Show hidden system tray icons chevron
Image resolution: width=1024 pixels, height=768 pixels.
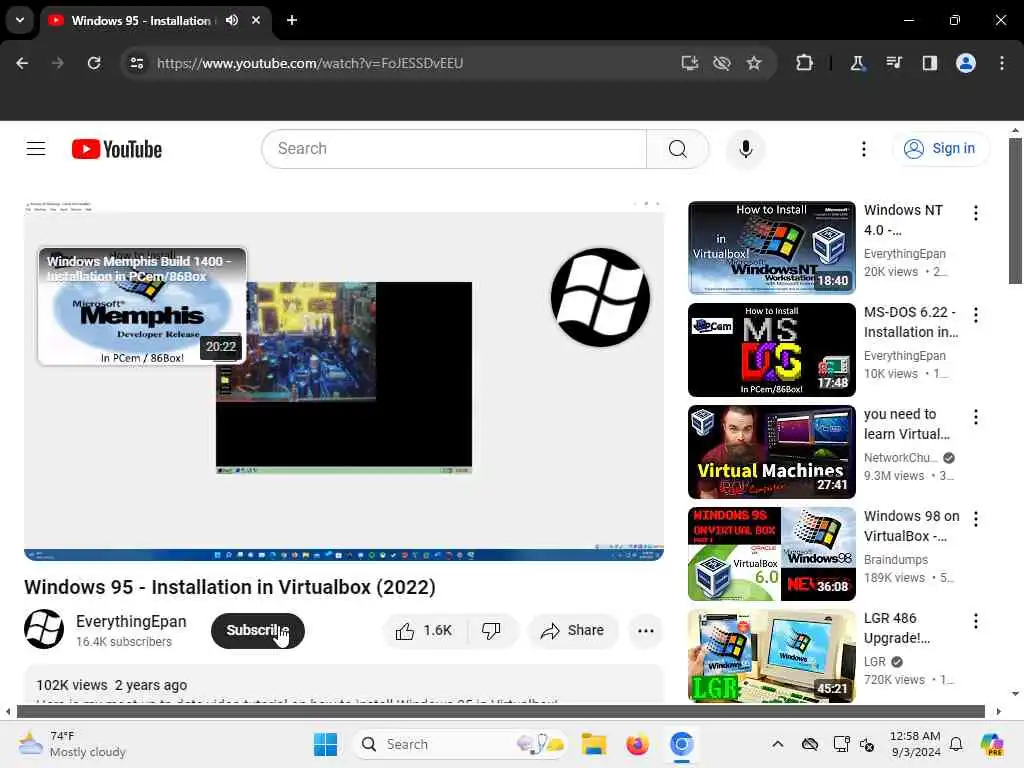[777, 744]
